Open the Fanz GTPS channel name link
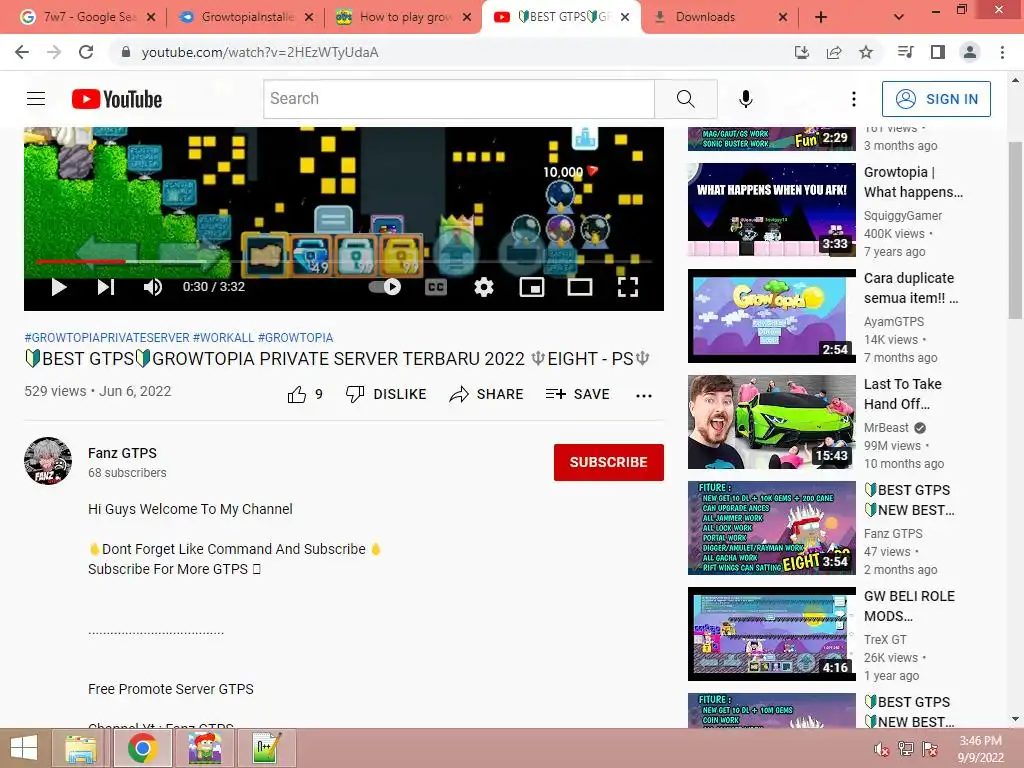The height and width of the screenshot is (768, 1024). (122, 453)
